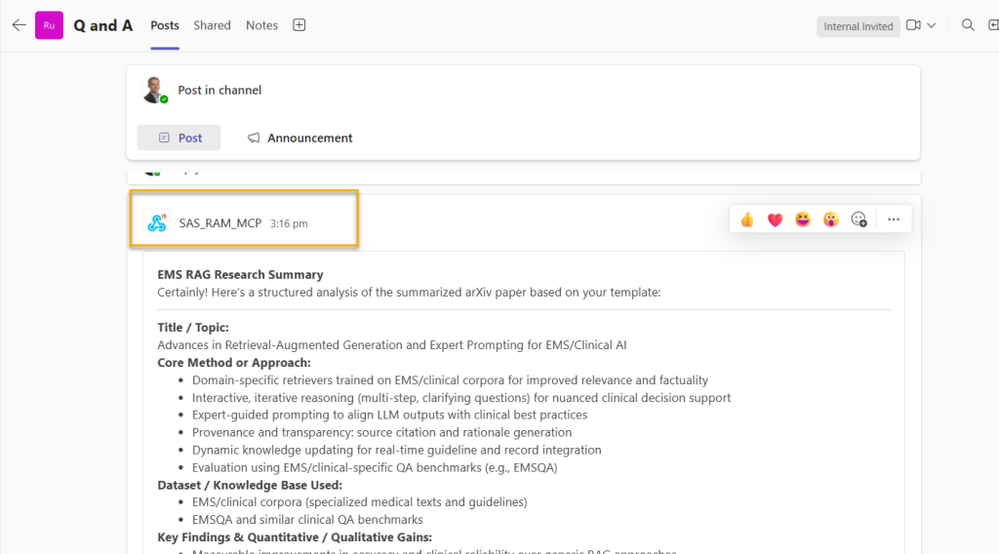Open the Ru channel avatar
Screen dimensions: 999x554
49,25
